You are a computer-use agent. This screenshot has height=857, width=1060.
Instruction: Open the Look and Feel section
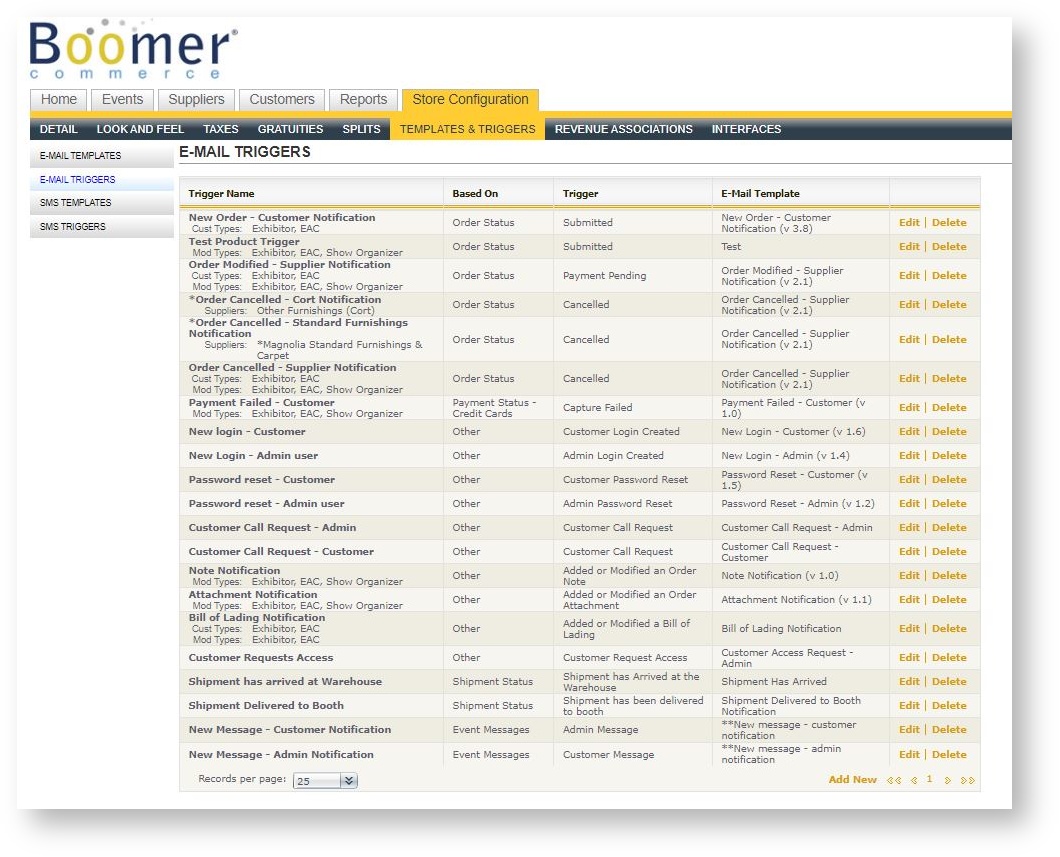tap(140, 129)
